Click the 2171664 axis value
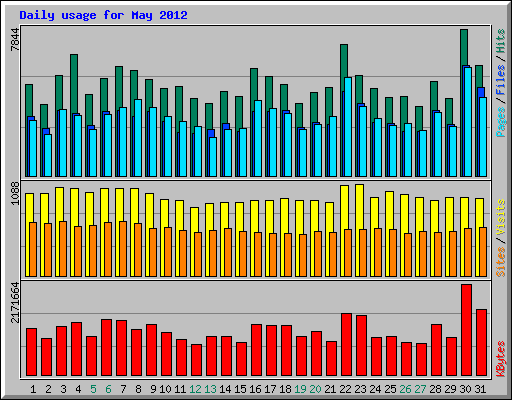Image resolution: width=512 pixels, height=400 pixels. pyautogui.click(x=15, y=303)
